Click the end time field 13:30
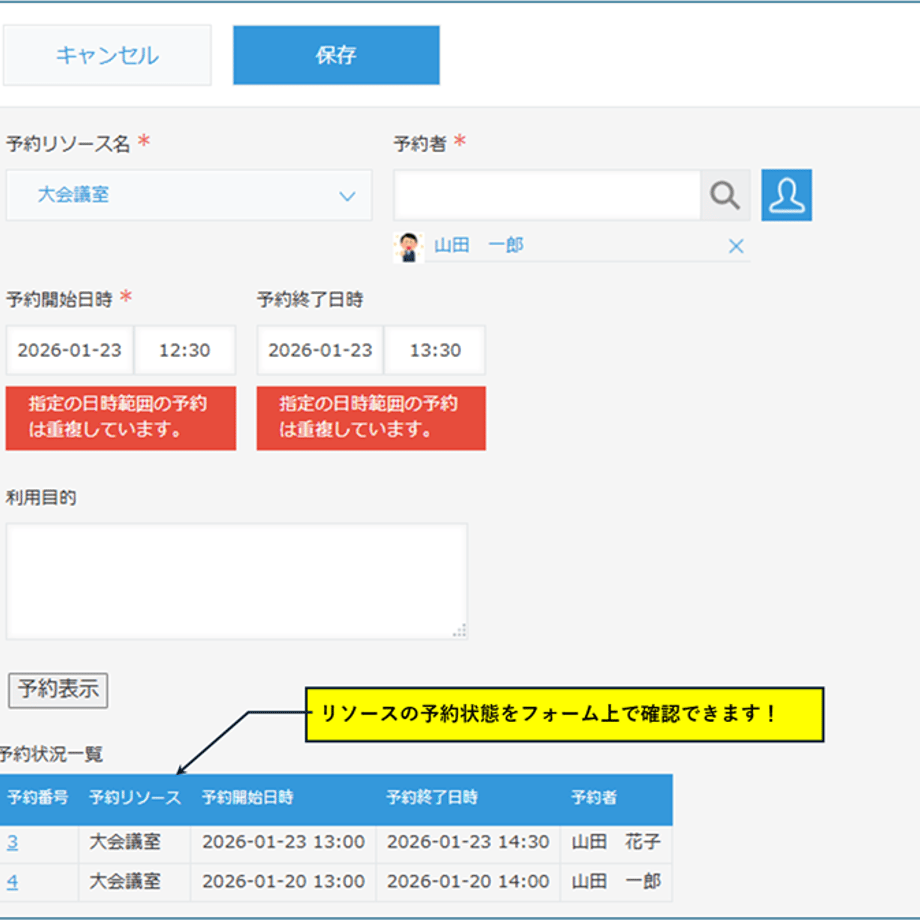 coord(435,350)
